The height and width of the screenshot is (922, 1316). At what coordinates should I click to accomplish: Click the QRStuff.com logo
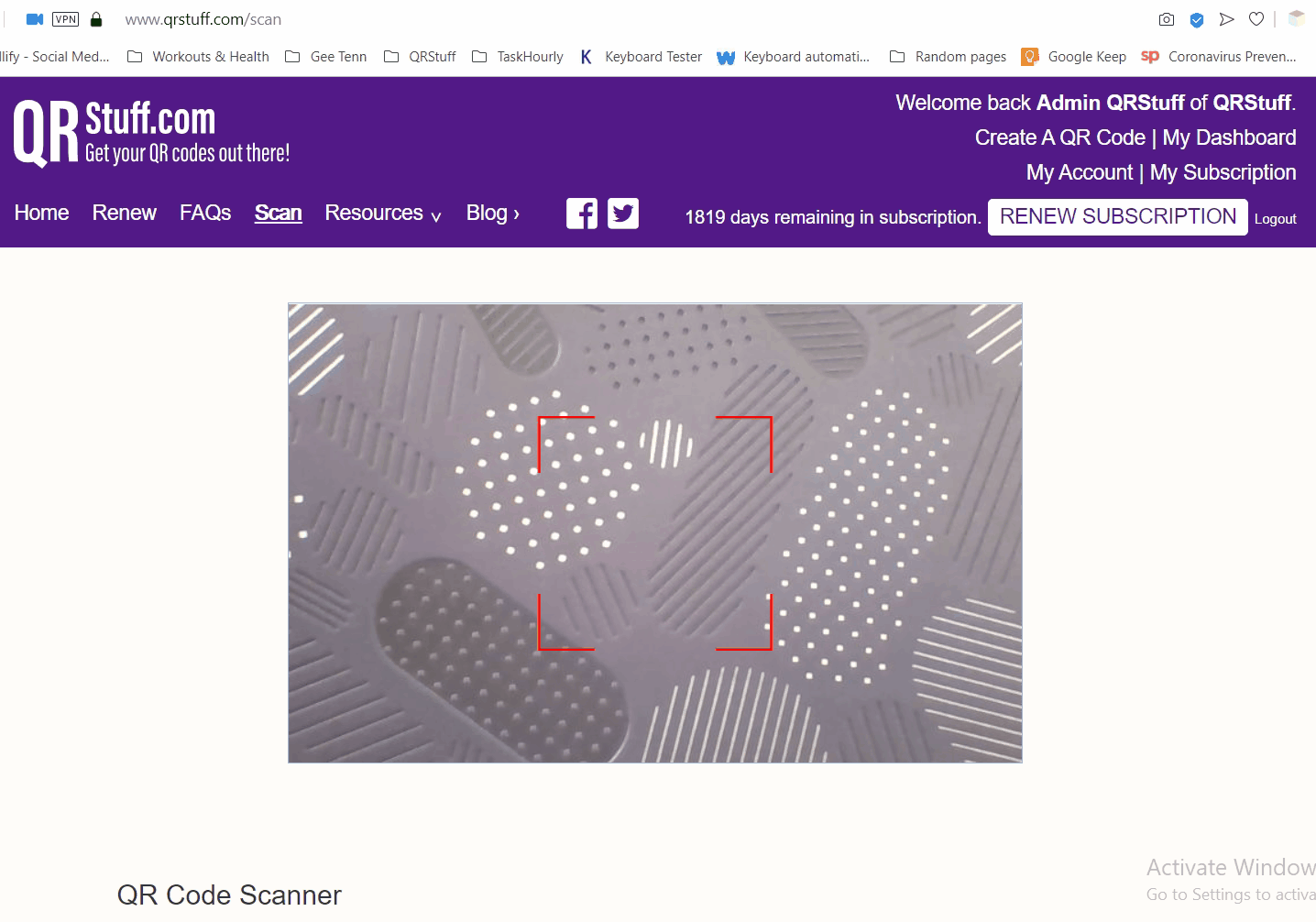tap(152, 134)
